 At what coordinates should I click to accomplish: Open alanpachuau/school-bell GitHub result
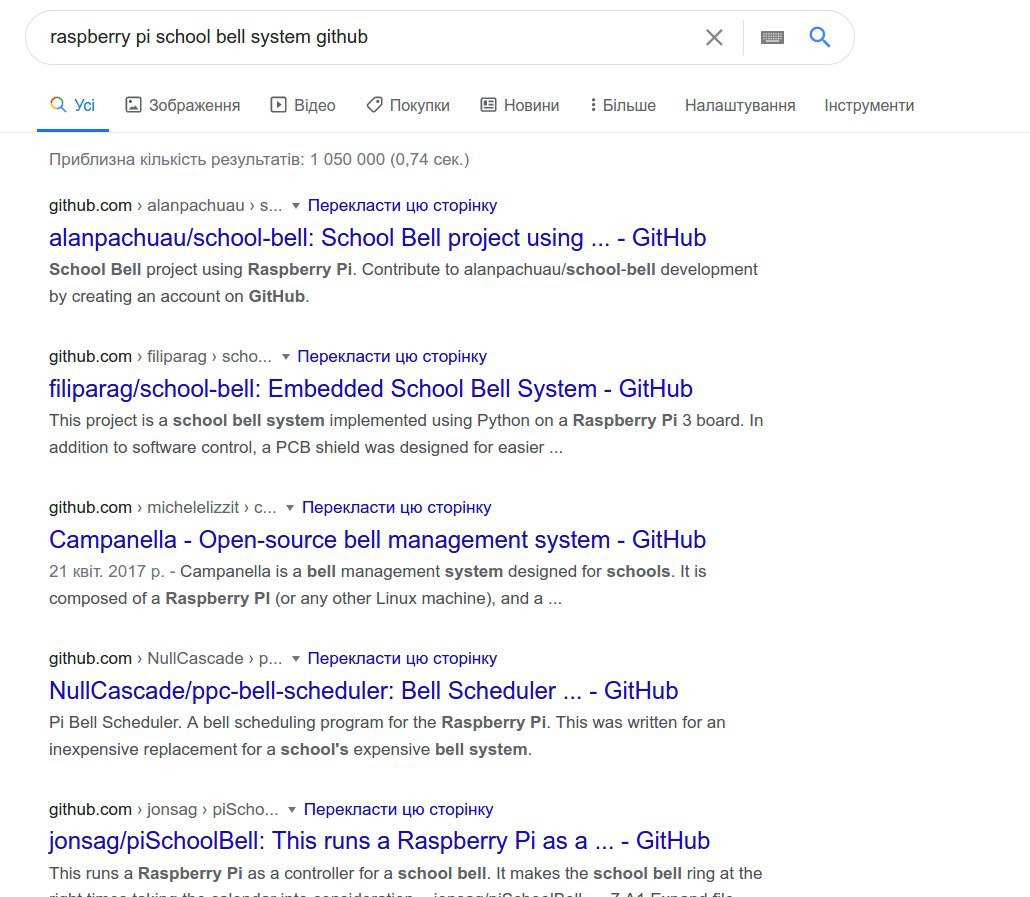click(377, 238)
